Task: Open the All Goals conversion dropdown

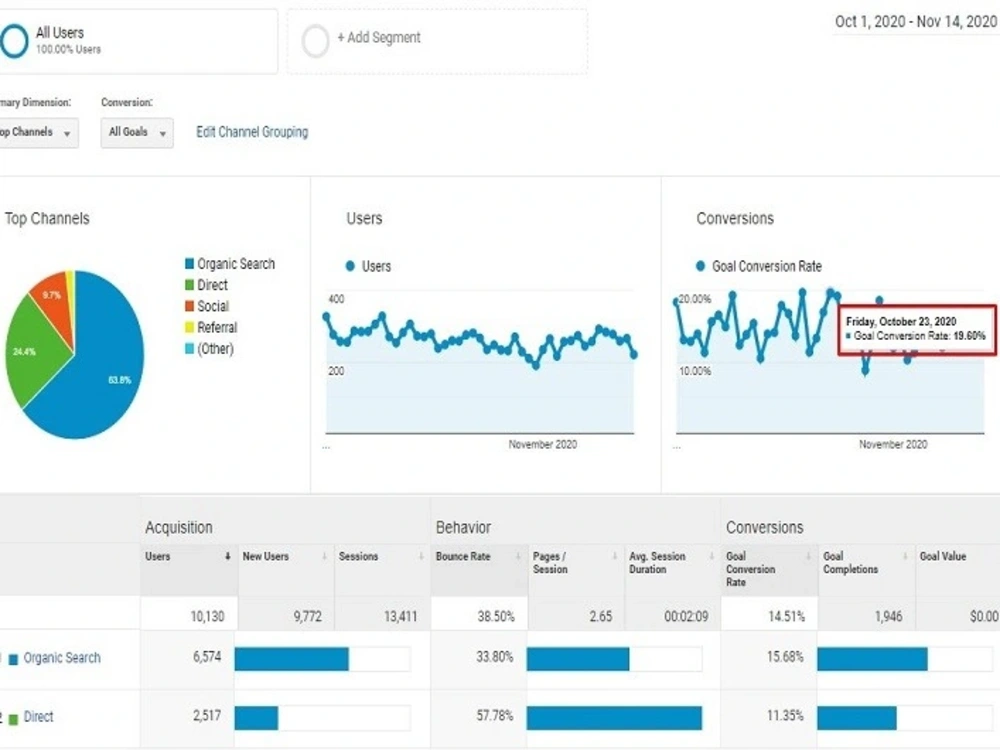Action: pyautogui.click(x=137, y=133)
